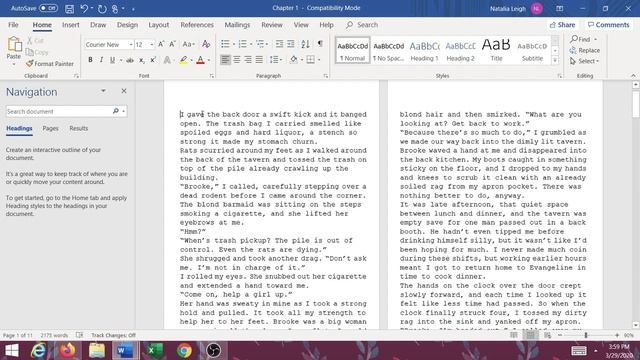Click paragraph Shading icon

point(293,60)
